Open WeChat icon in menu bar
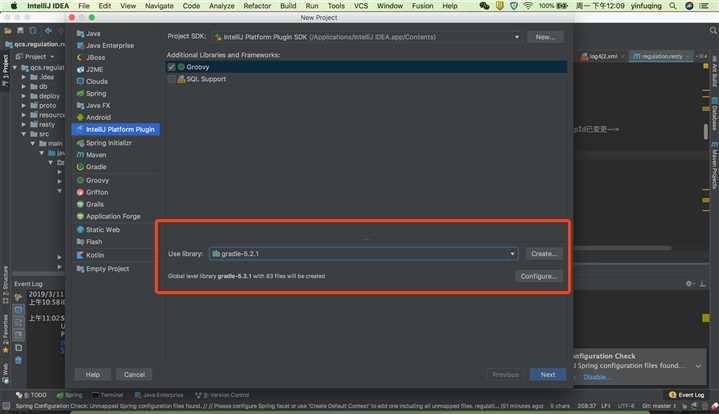The image size is (719, 414). (484, 6)
